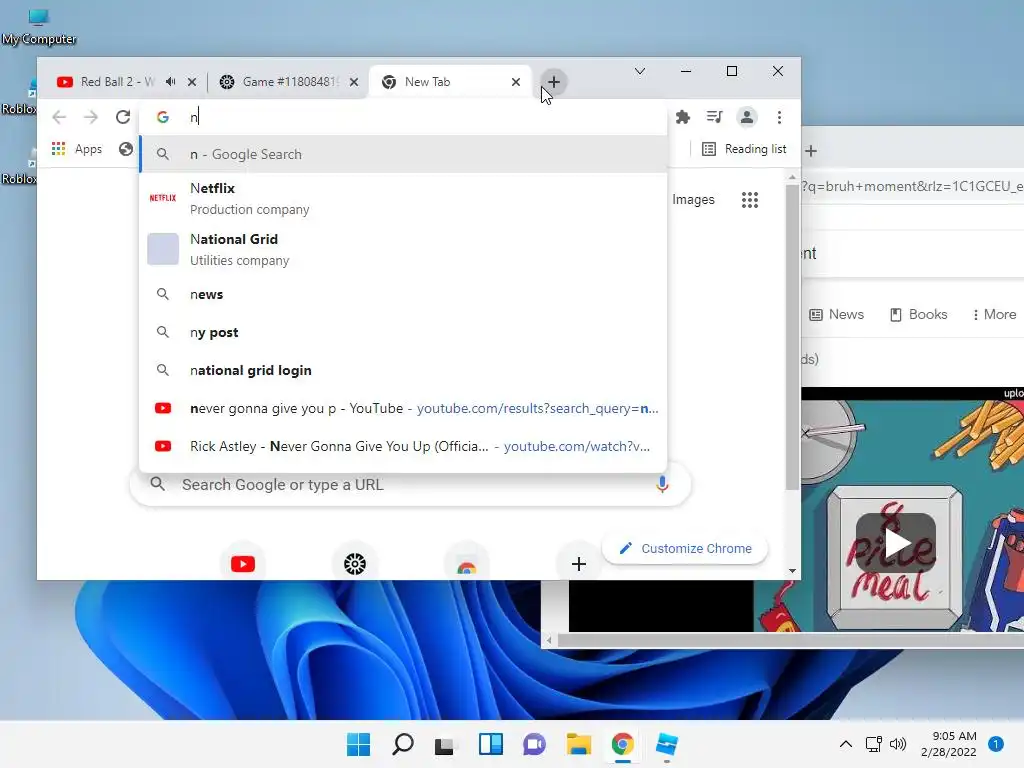Open Widgets from taskbar
This screenshot has width=1024, height=768.
tap(490, 744)
